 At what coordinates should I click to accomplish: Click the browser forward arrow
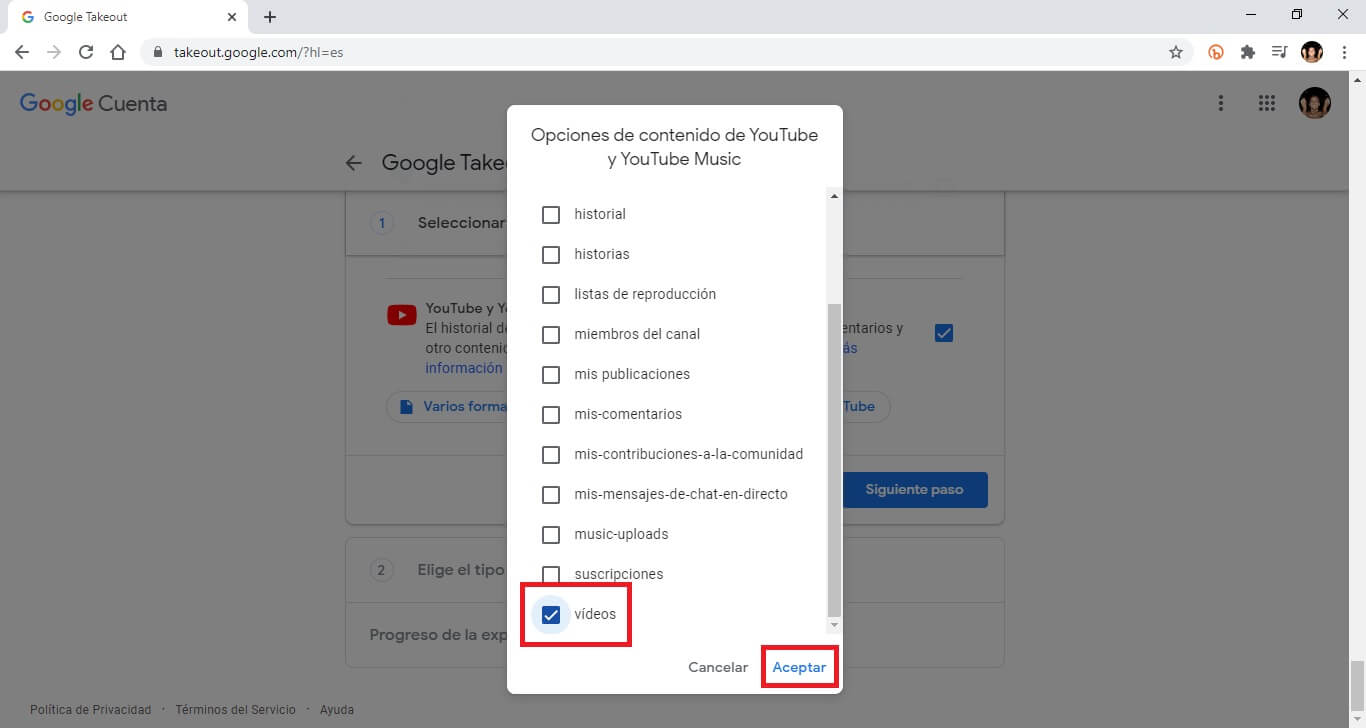tap(54, 52)
